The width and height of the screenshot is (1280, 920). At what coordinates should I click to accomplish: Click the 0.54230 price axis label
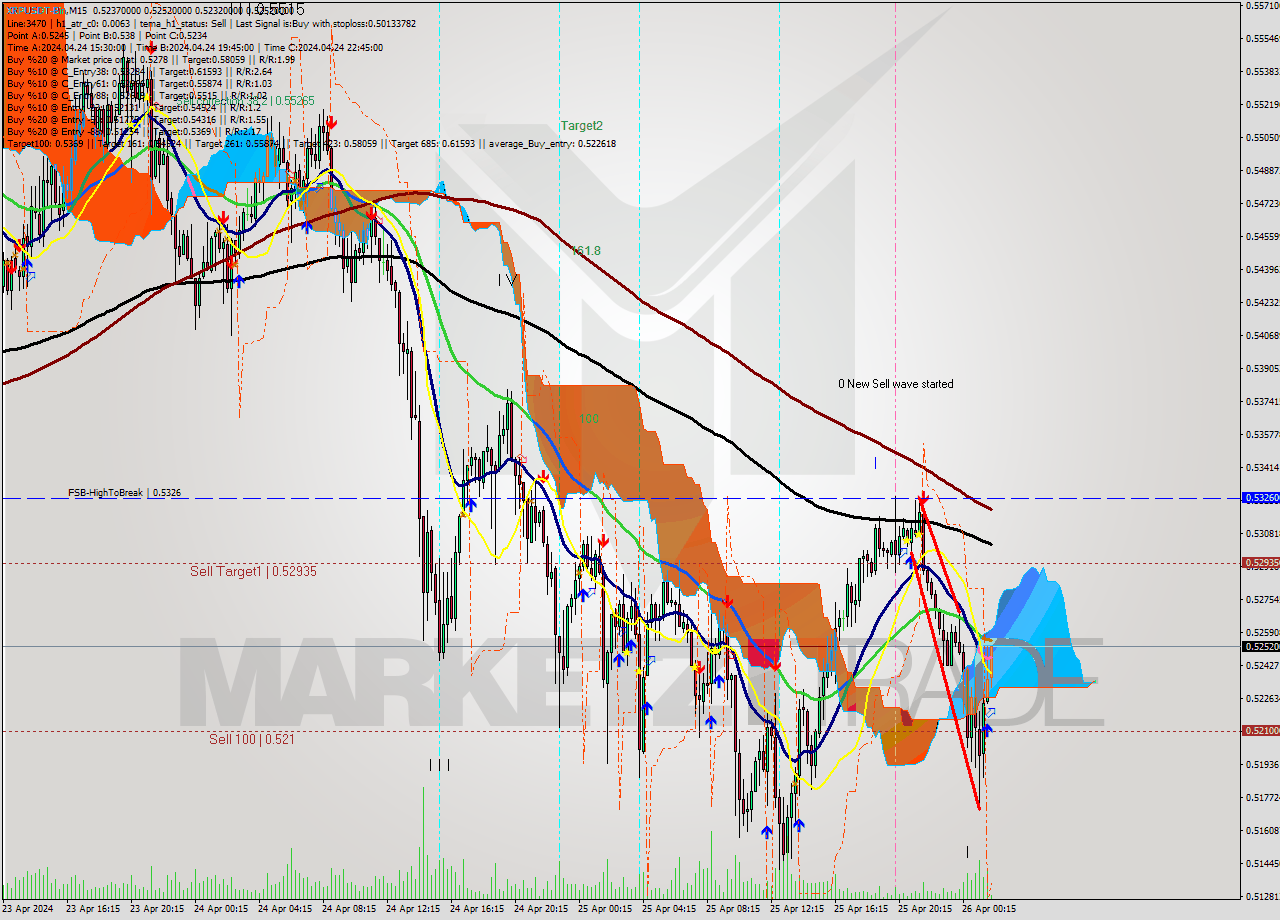[x=1262, y=302]
